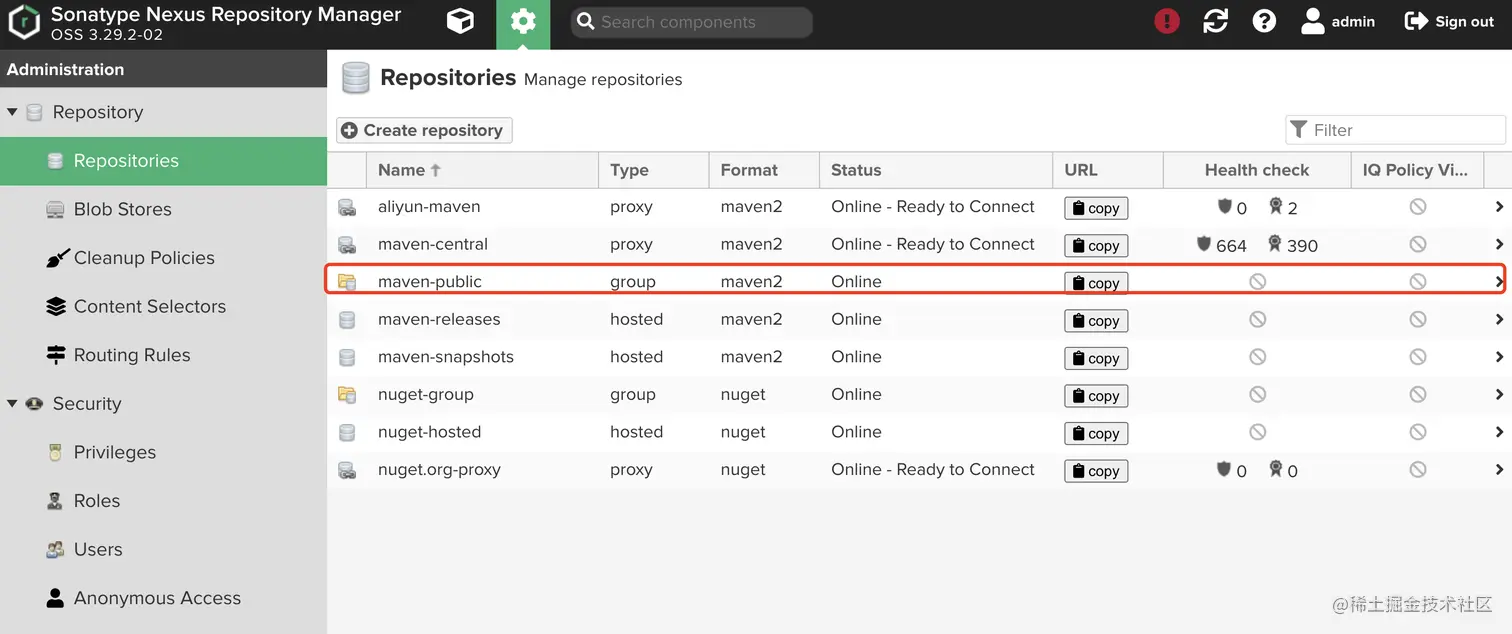Open Anonymous Access in the sidebar
The height and width of the screenshot is (634, 1512).
(x=163, y=598)
